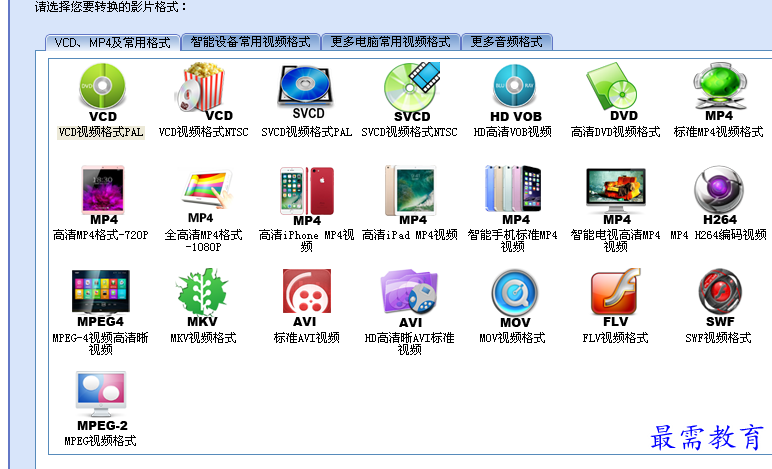Select the SVCD PAL blue disc icon
Image resolution: width=772 pixels, height=469 pixels.
306,92
